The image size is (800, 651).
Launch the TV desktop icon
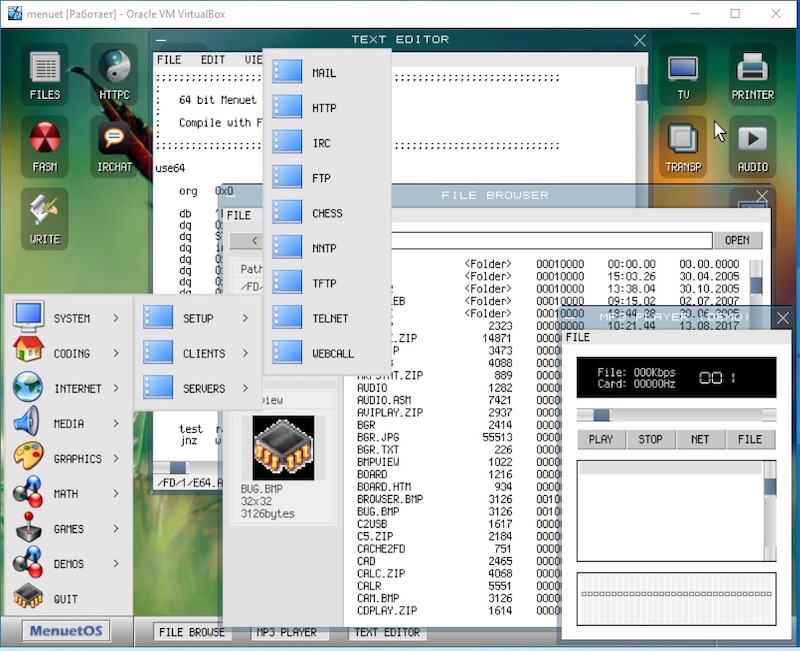[x=683, y=74]
